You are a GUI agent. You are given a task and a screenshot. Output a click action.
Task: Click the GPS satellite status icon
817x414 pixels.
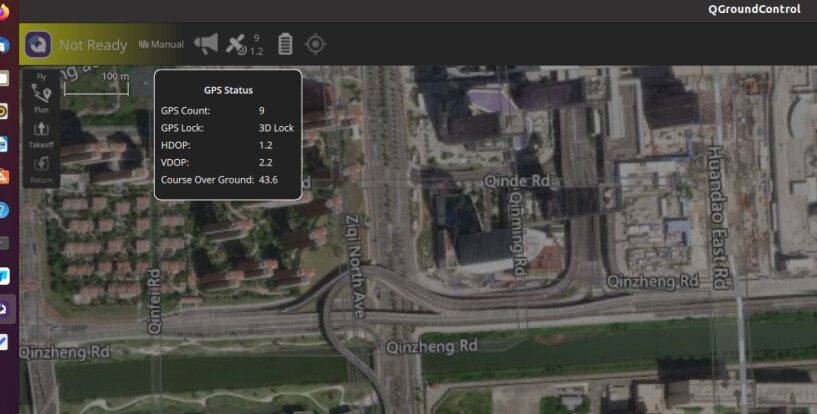[x=236, y=44]
